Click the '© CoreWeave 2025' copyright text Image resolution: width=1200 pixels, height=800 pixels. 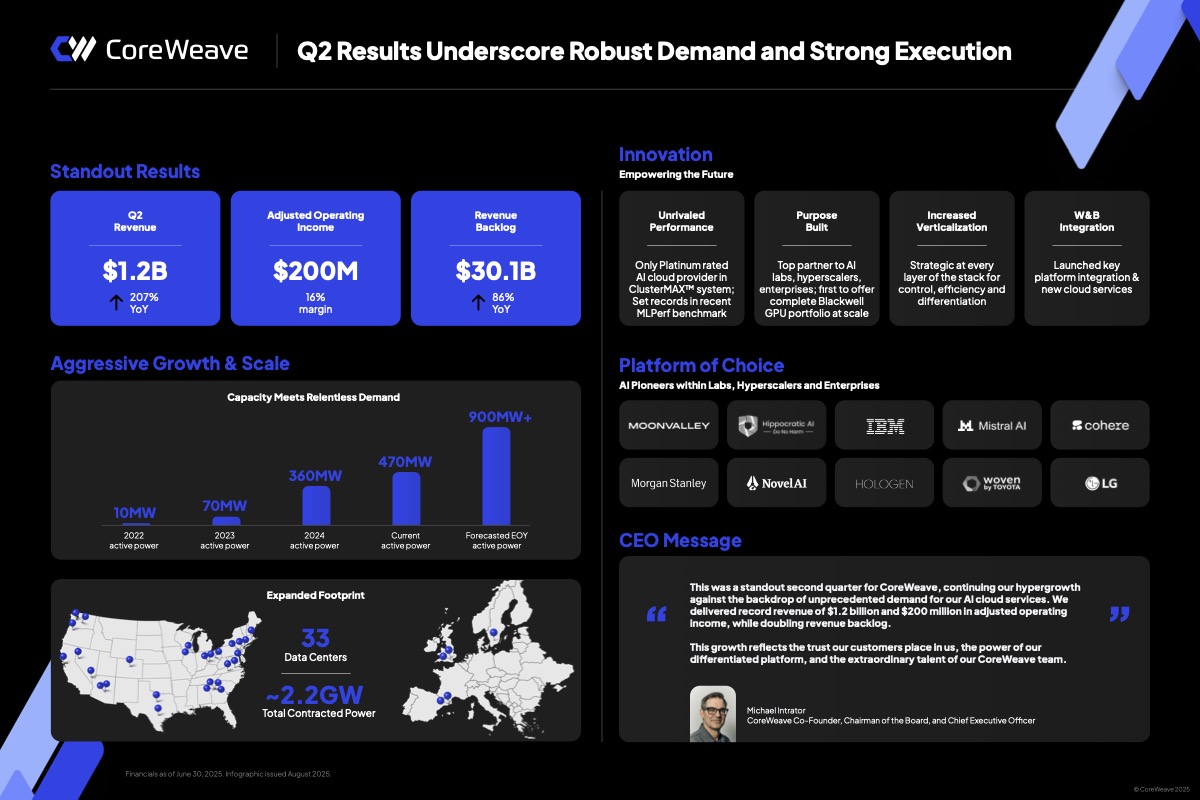click(1163, 789)
